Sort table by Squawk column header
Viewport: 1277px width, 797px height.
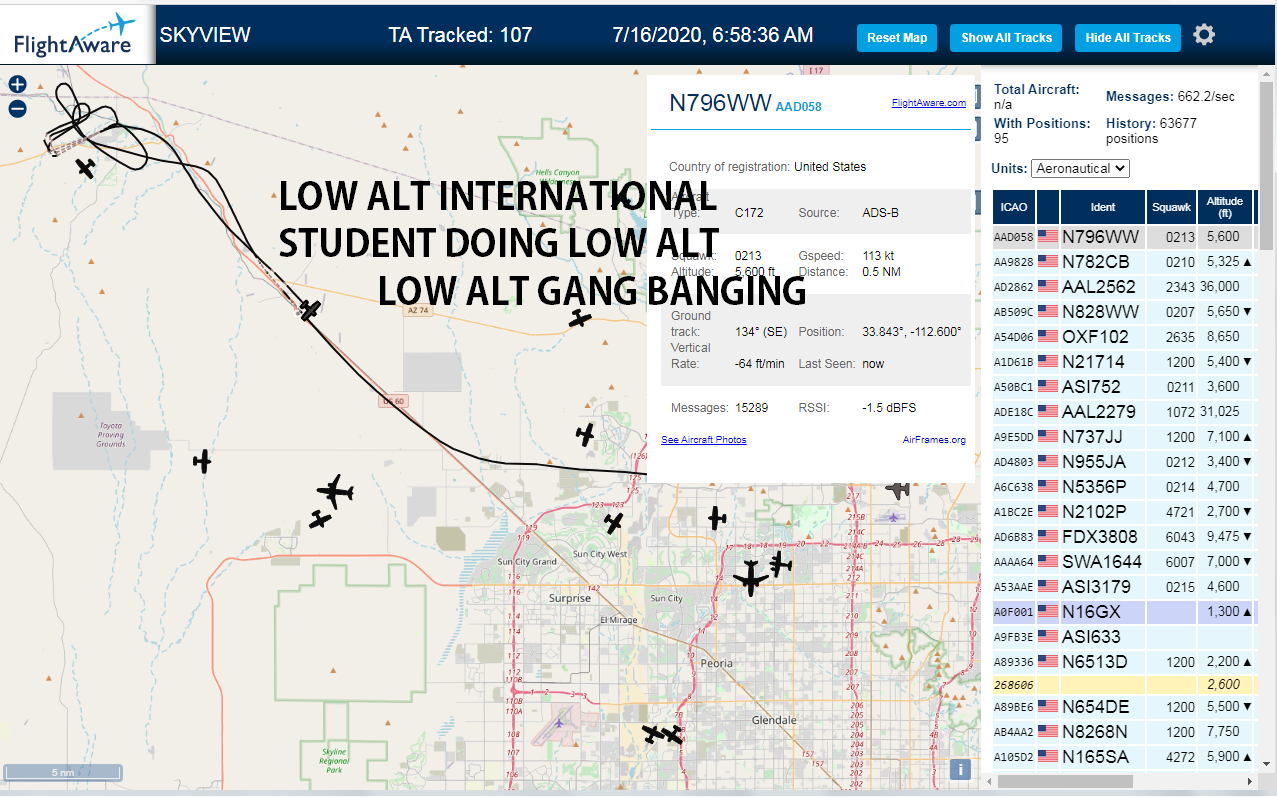pos(1171,207)
